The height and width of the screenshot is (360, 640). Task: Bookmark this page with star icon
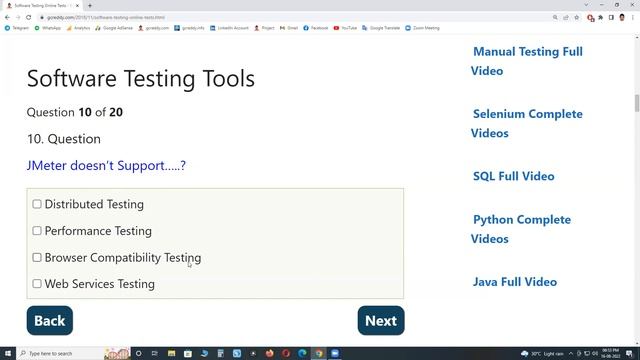(576, 18)
